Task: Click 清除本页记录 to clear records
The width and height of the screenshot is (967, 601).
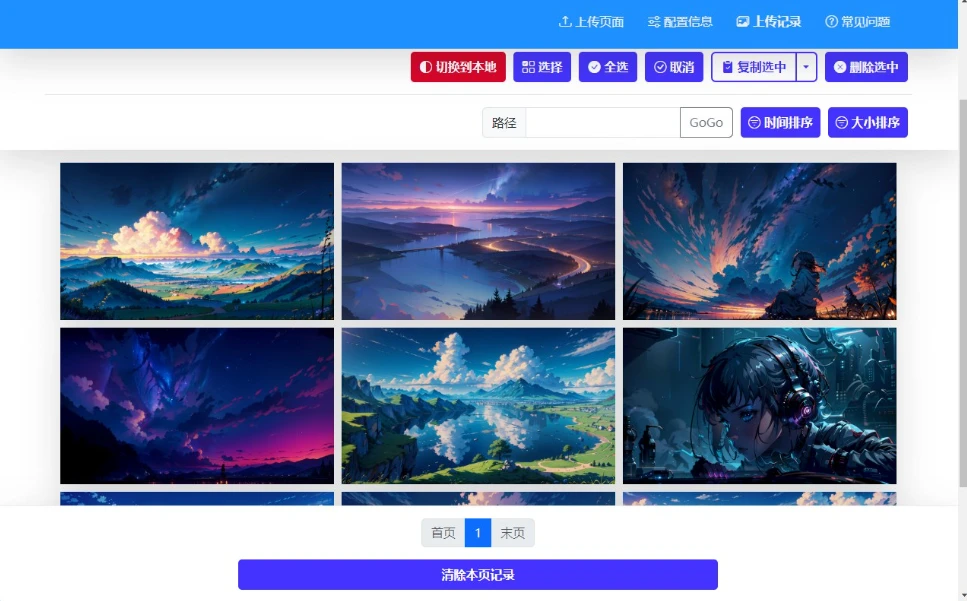Action: click(x=478, y=575)
